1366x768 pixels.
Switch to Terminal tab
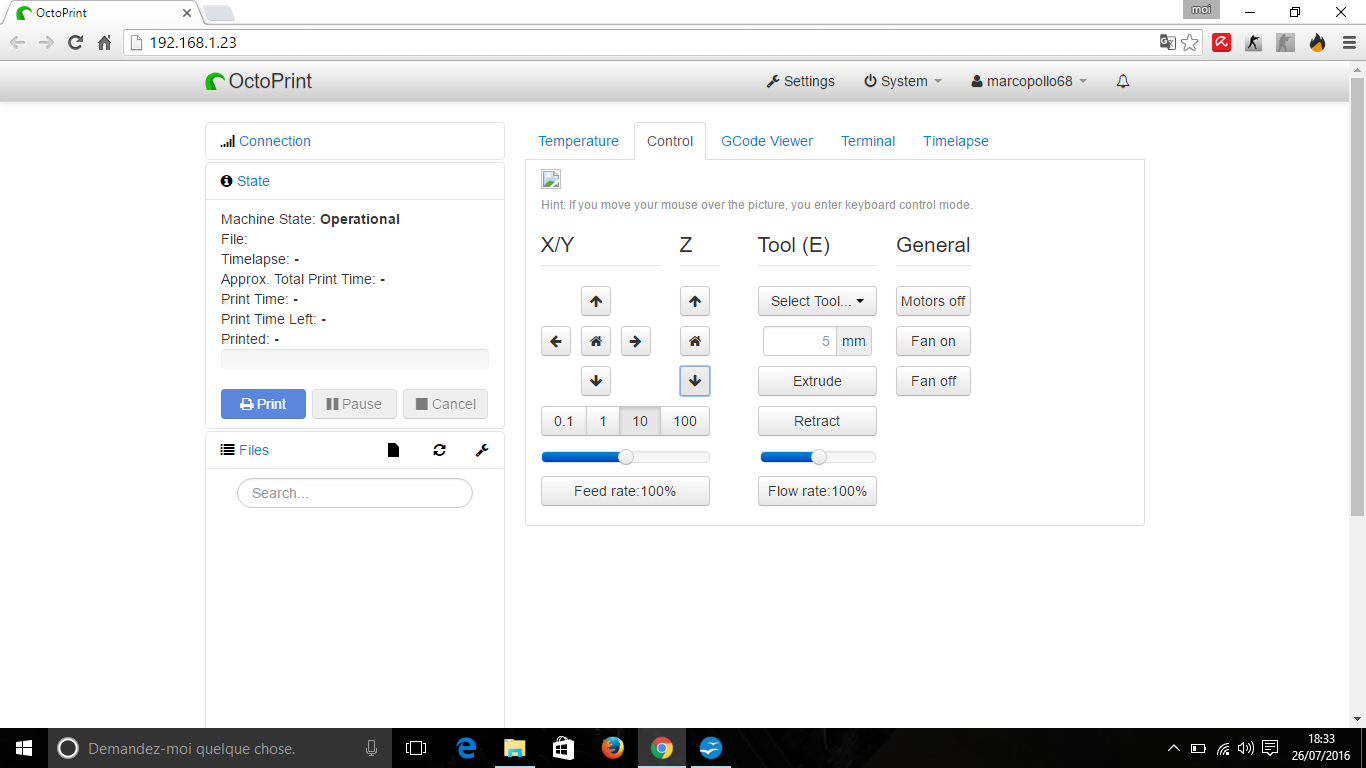point(868,141)
